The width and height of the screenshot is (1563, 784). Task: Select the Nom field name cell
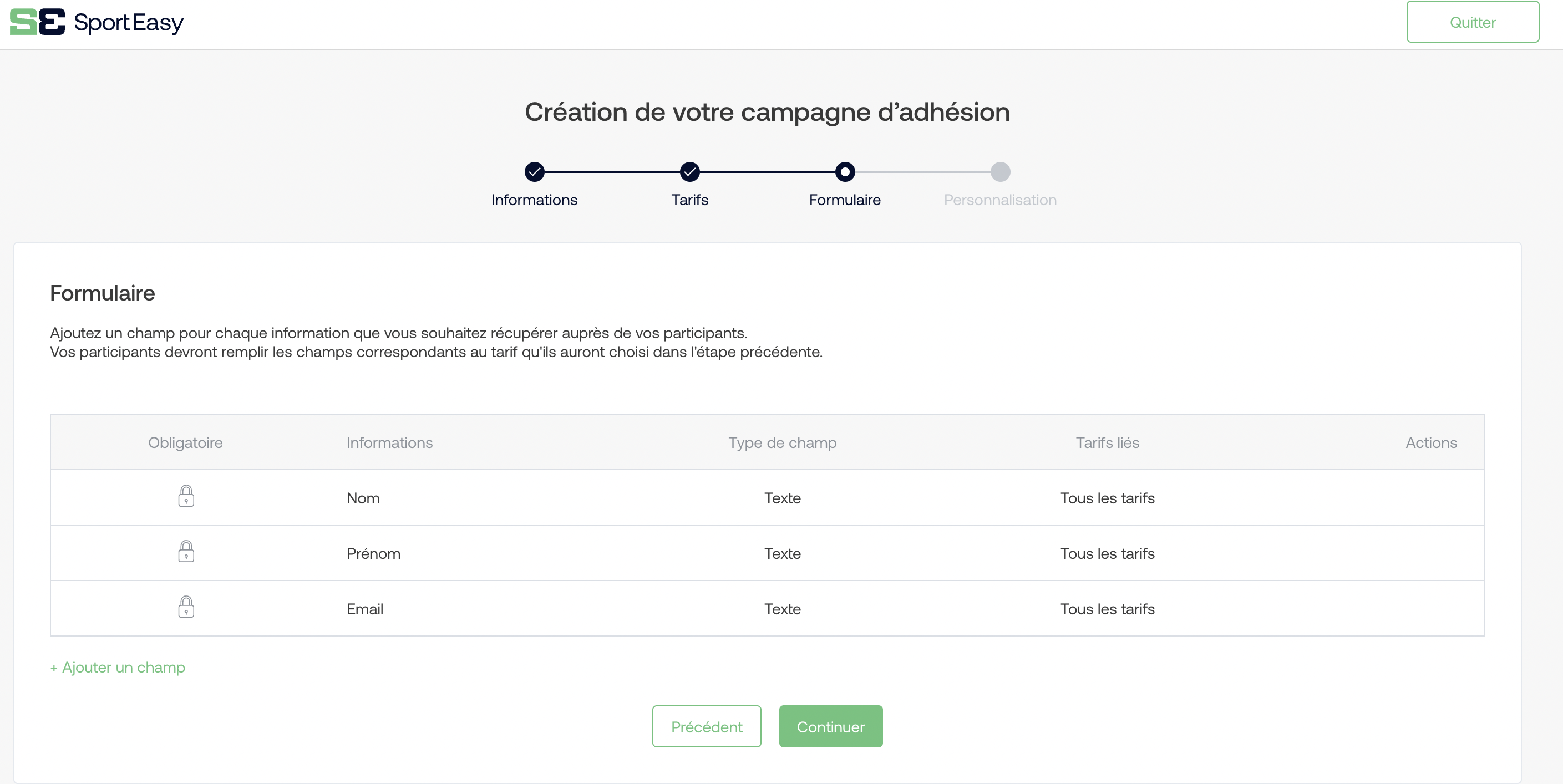(x=363, y=498)
